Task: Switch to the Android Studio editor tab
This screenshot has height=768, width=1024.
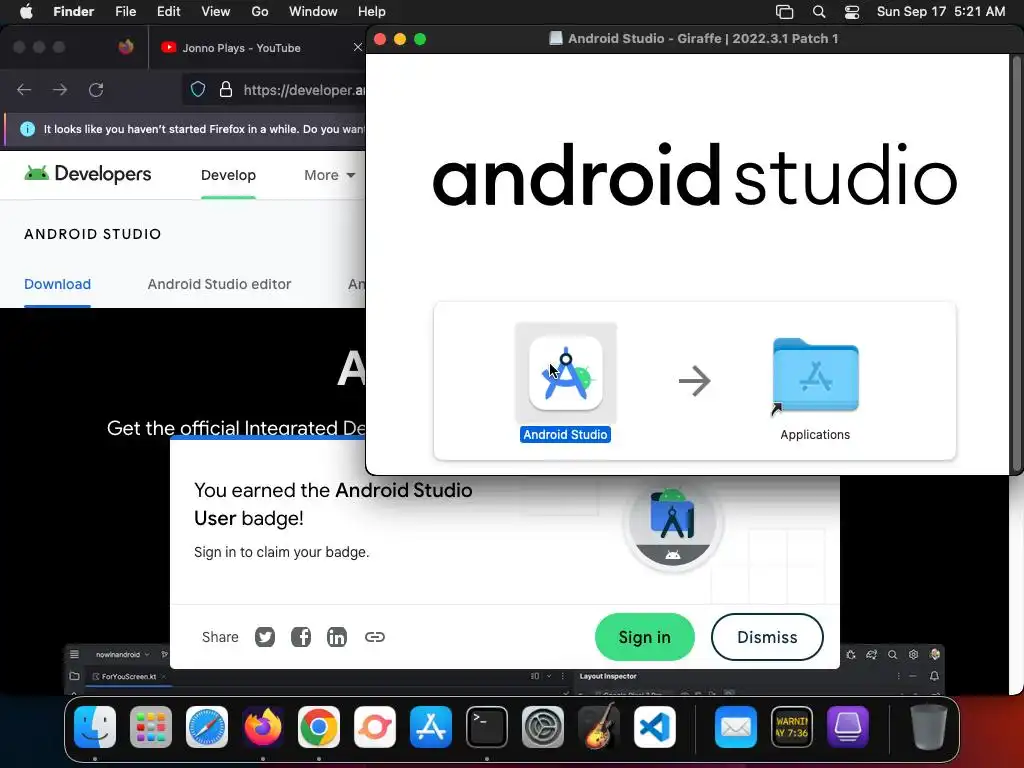Action: 219,284
